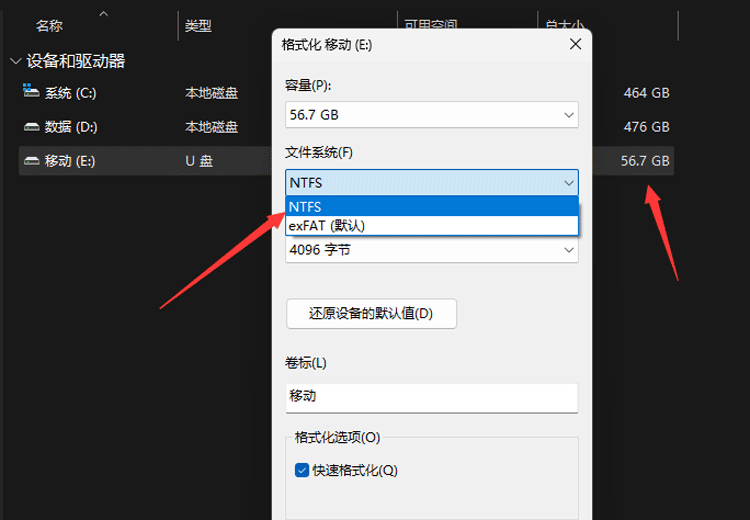Screen dimensions: 750x520
Task: Choose NTFS in the file system list
Action: [x=431, y=207]
